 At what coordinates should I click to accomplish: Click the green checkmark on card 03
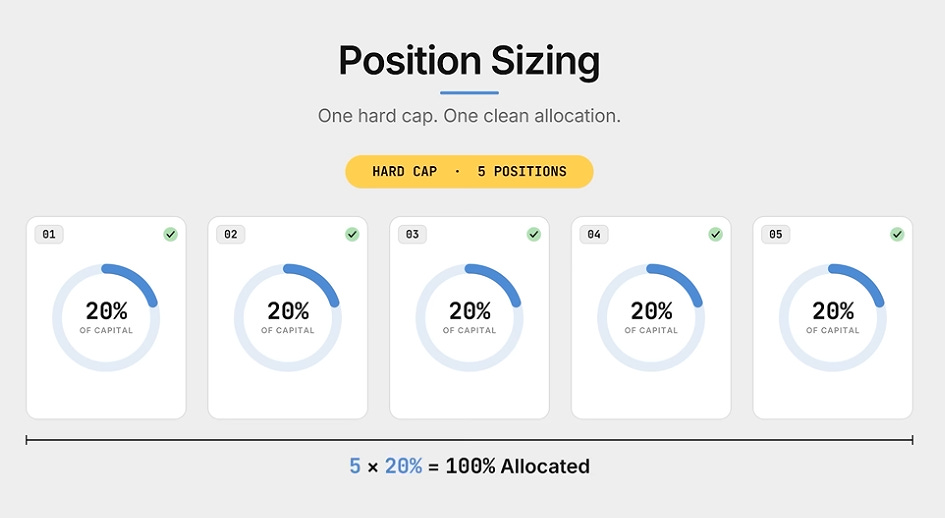pyautogui.click(x=534, y=235)
